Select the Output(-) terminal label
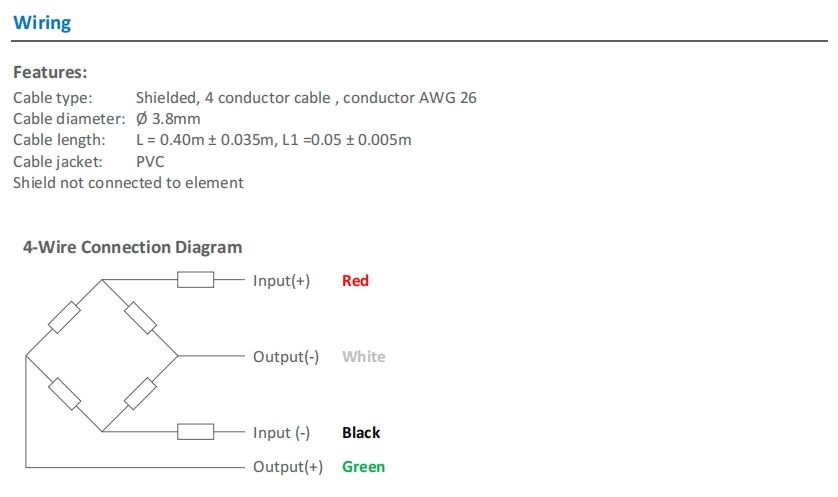The height and width of the screenshot is (497, 838). pos(285,357)
